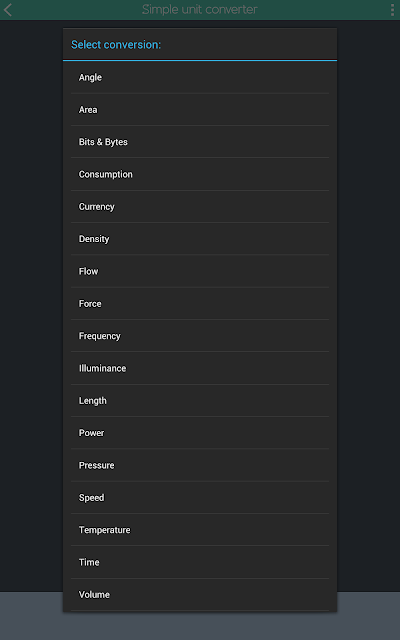Select Frequency option
Image resolution: width=400 pixels, height=640 pixels.
(x=200, y=336)
